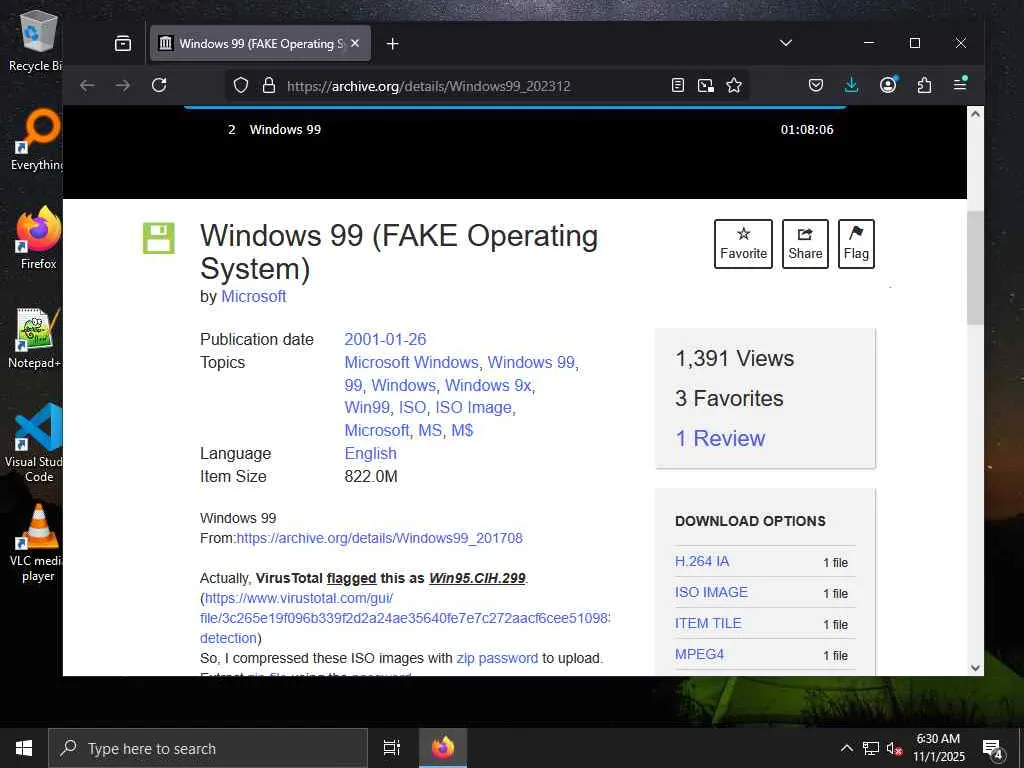Click Firefox icon in taskbar
Viewport: 1024px width, 768px height.
point(442,748)
